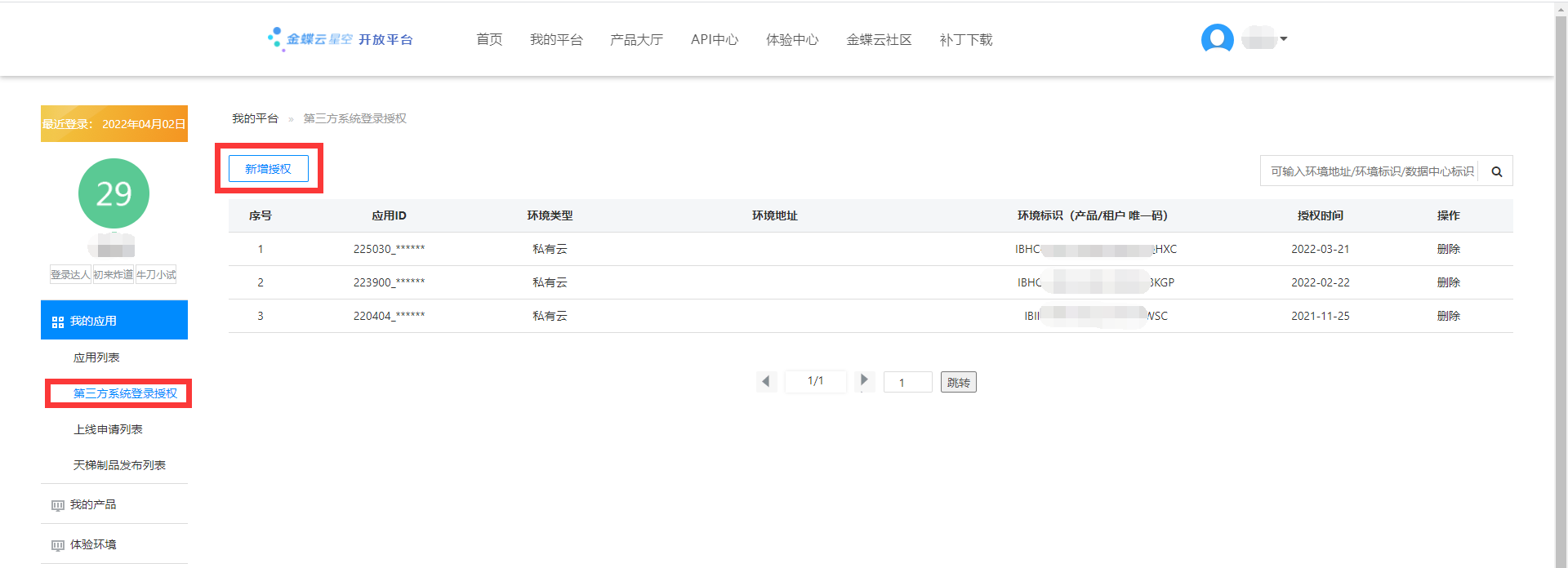The image size is (1568, 568).
Task: Delete the authorization dated 2021-11-25
Action: pos(1448,316)
